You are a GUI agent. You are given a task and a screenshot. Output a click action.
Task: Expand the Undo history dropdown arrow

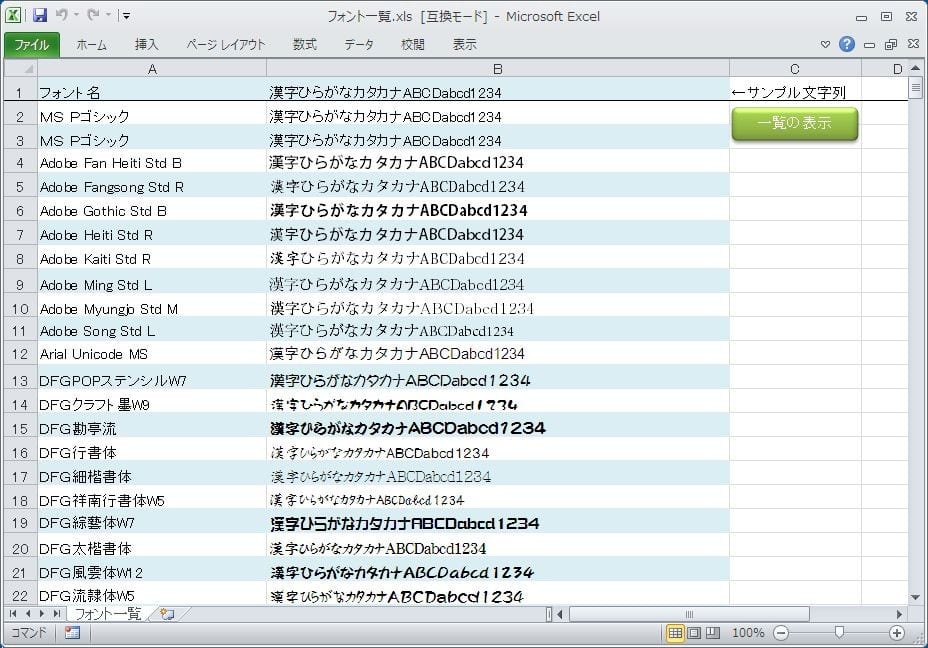coord(76,16)
